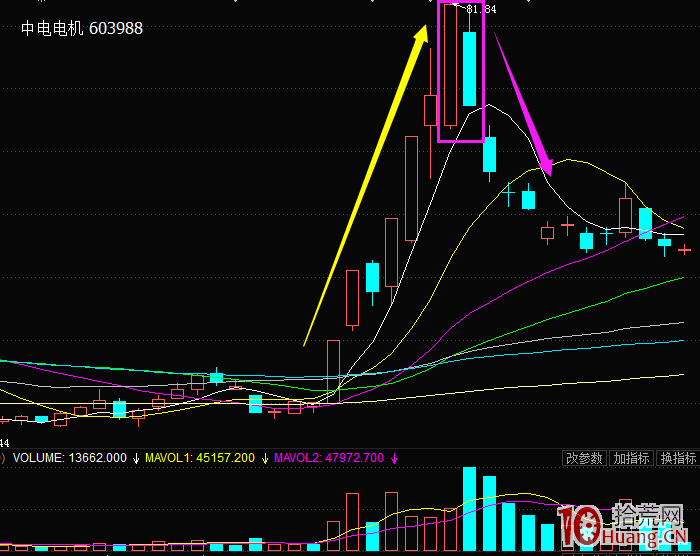
Task: Click the VOLUME indicator label
Action: 39,458
